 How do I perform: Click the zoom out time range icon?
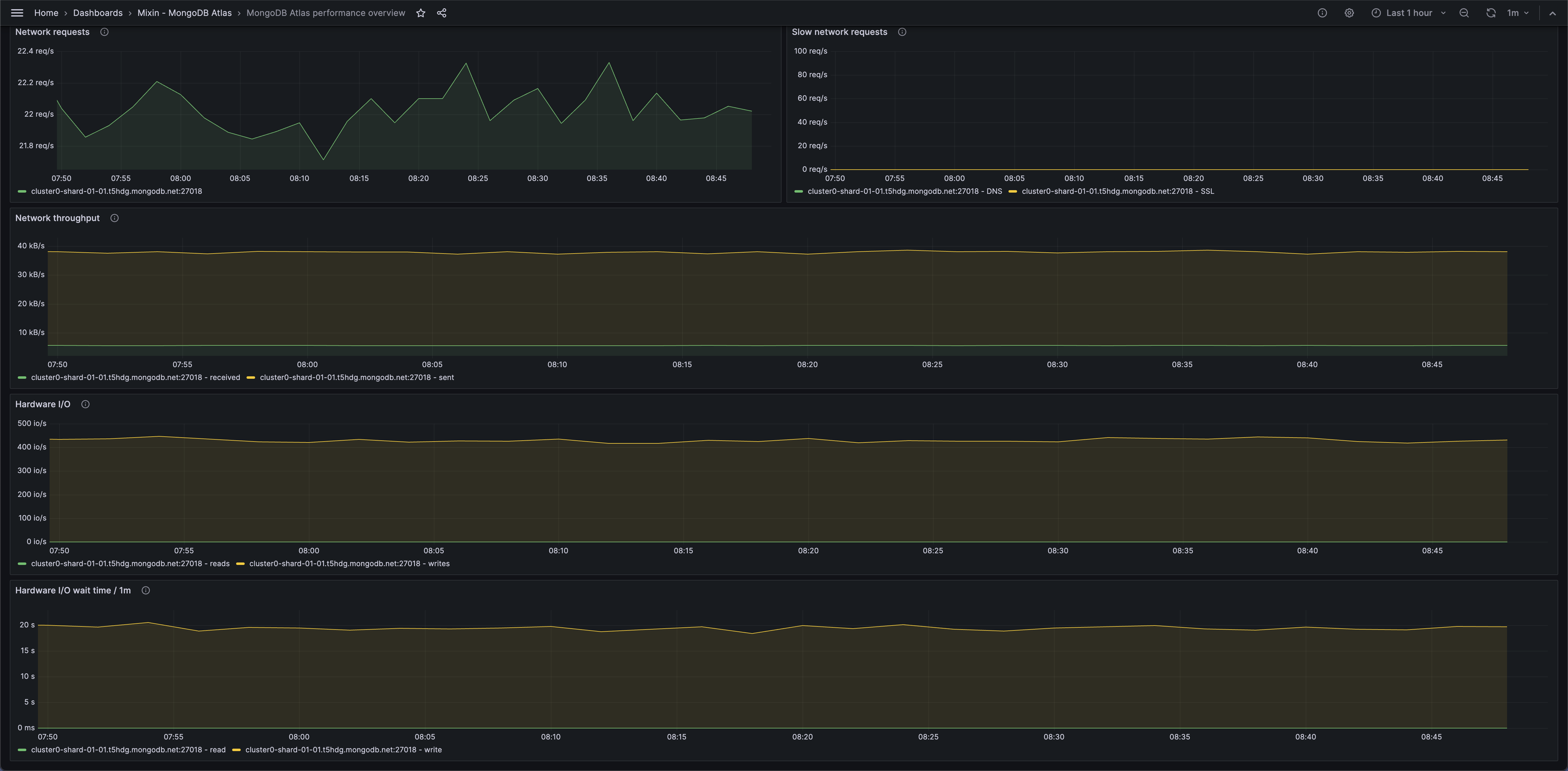[1464, 13]
